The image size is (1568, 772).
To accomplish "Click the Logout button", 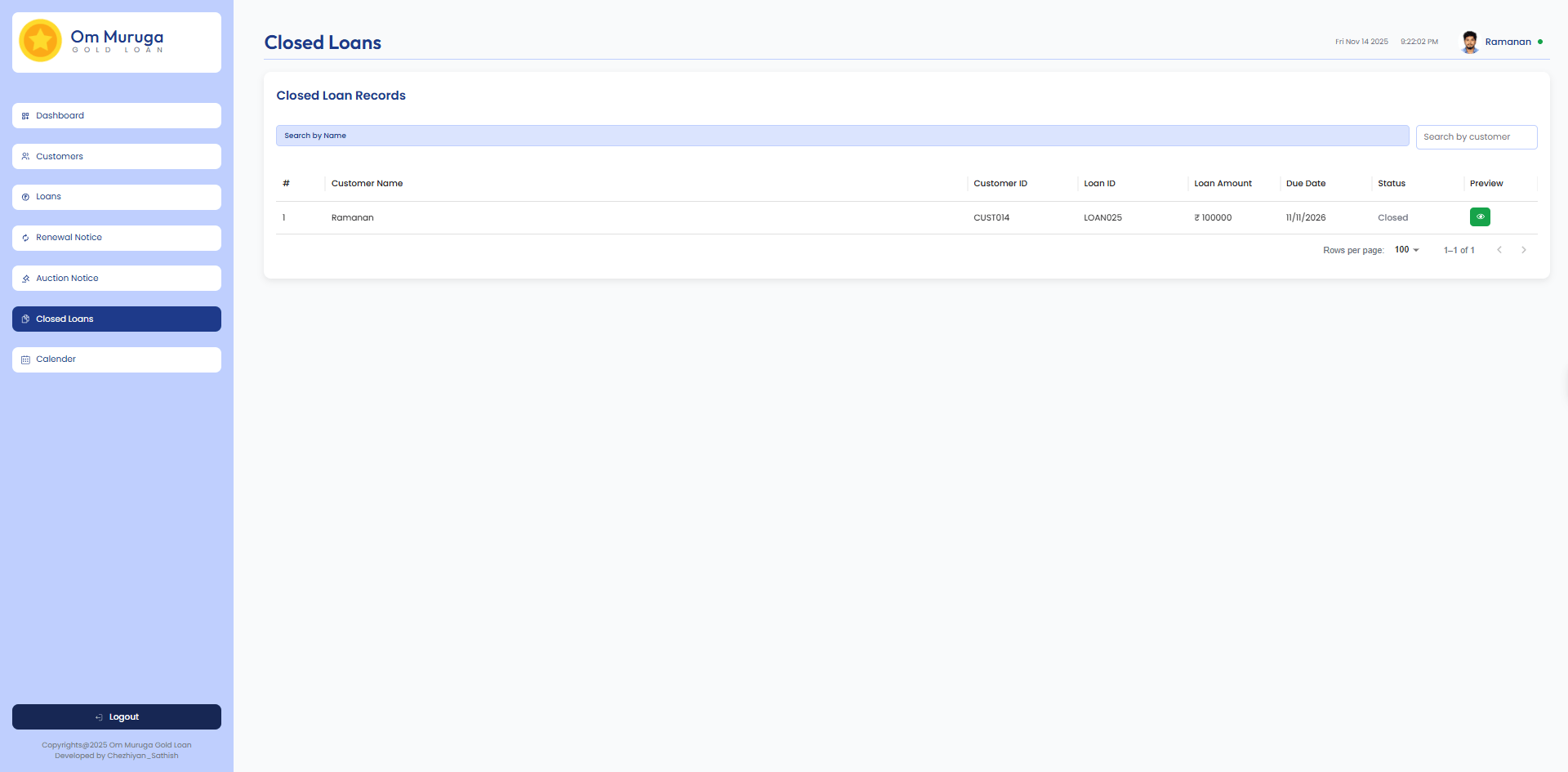I will (117, 716).
